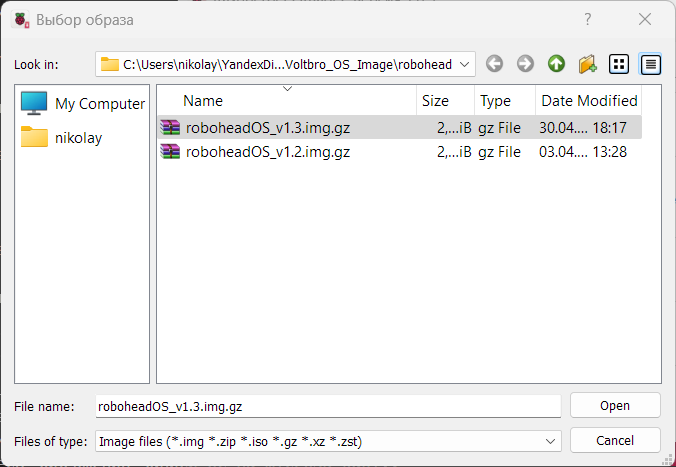Click the Forward navigation arrow icon
Image resolution: width=676 pixels, height=467 pixels.
[x=525, y=64]
